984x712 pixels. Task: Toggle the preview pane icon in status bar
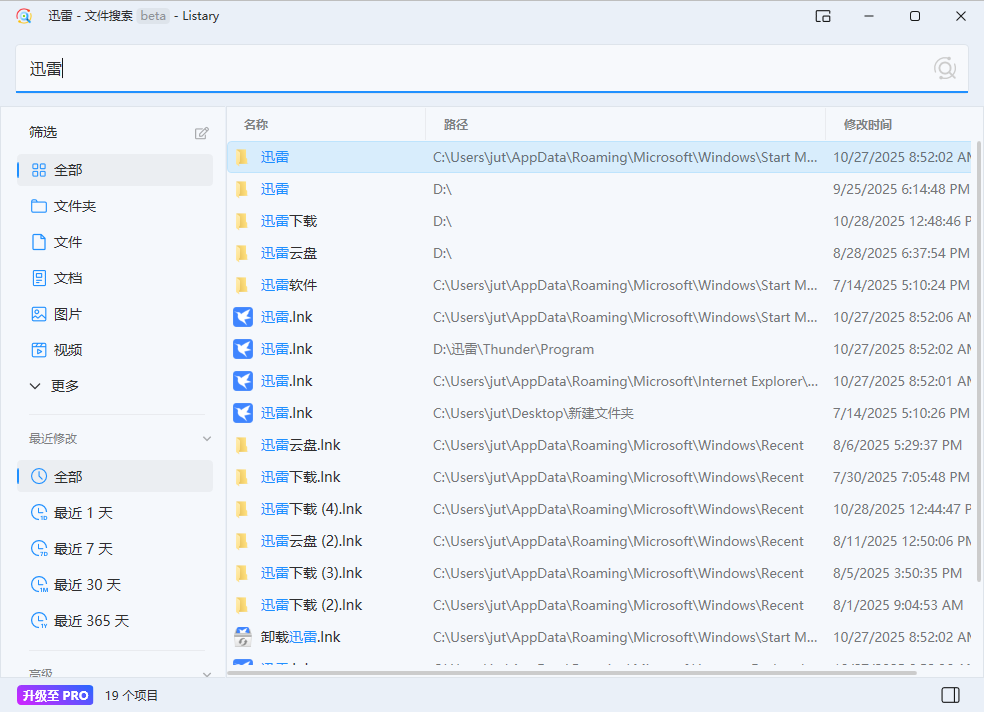click(x=950, y=695)
